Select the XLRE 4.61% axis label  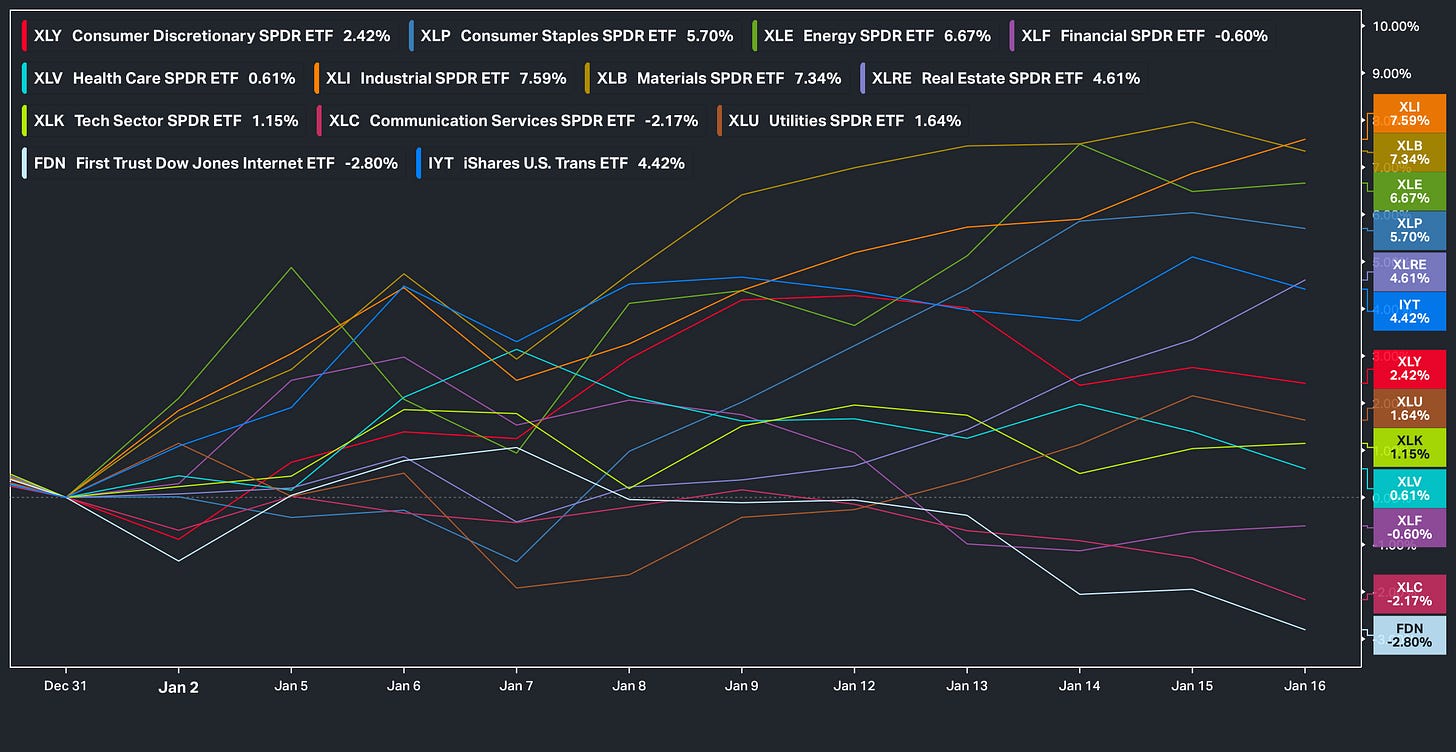[1409, 271]
